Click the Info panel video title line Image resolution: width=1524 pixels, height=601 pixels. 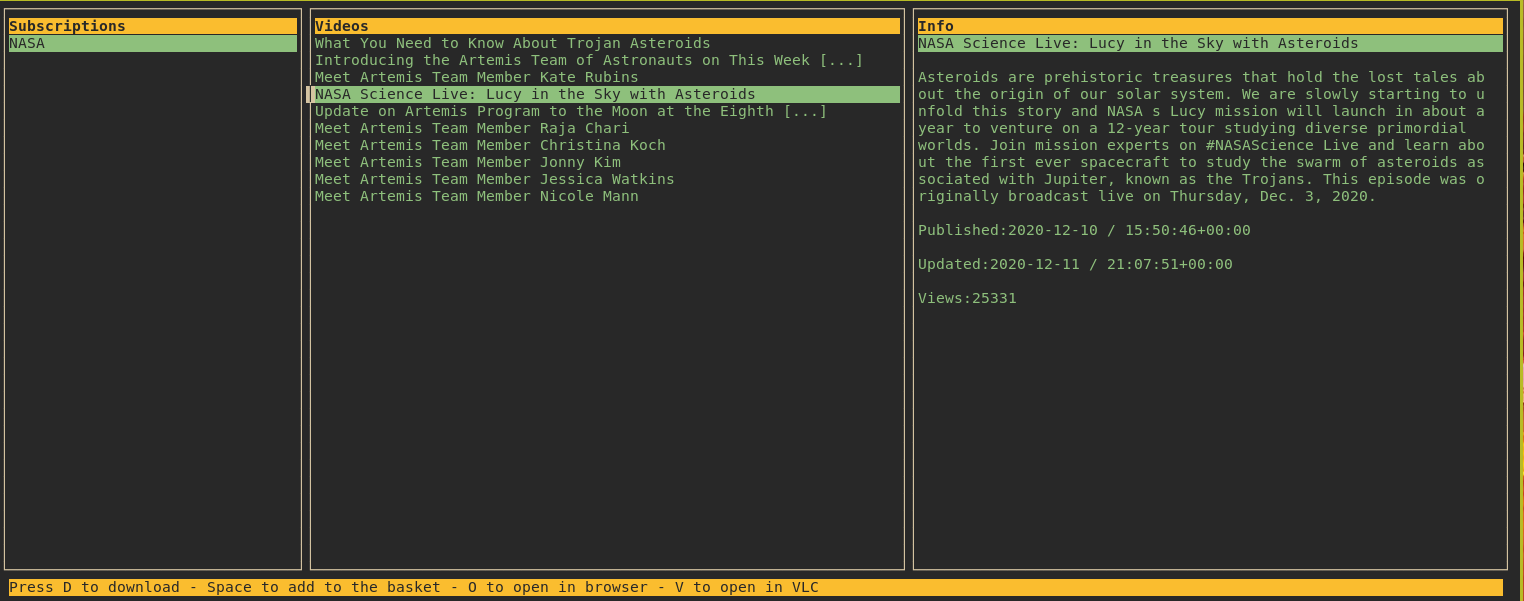pos(1210,44)
